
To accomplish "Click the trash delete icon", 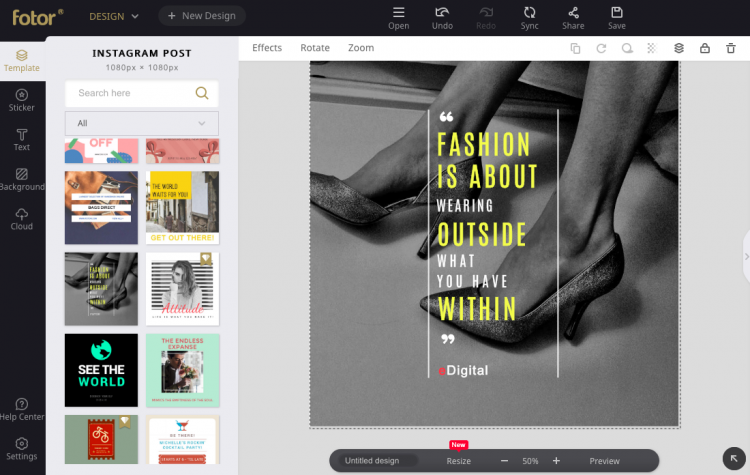I will [730, 48].
